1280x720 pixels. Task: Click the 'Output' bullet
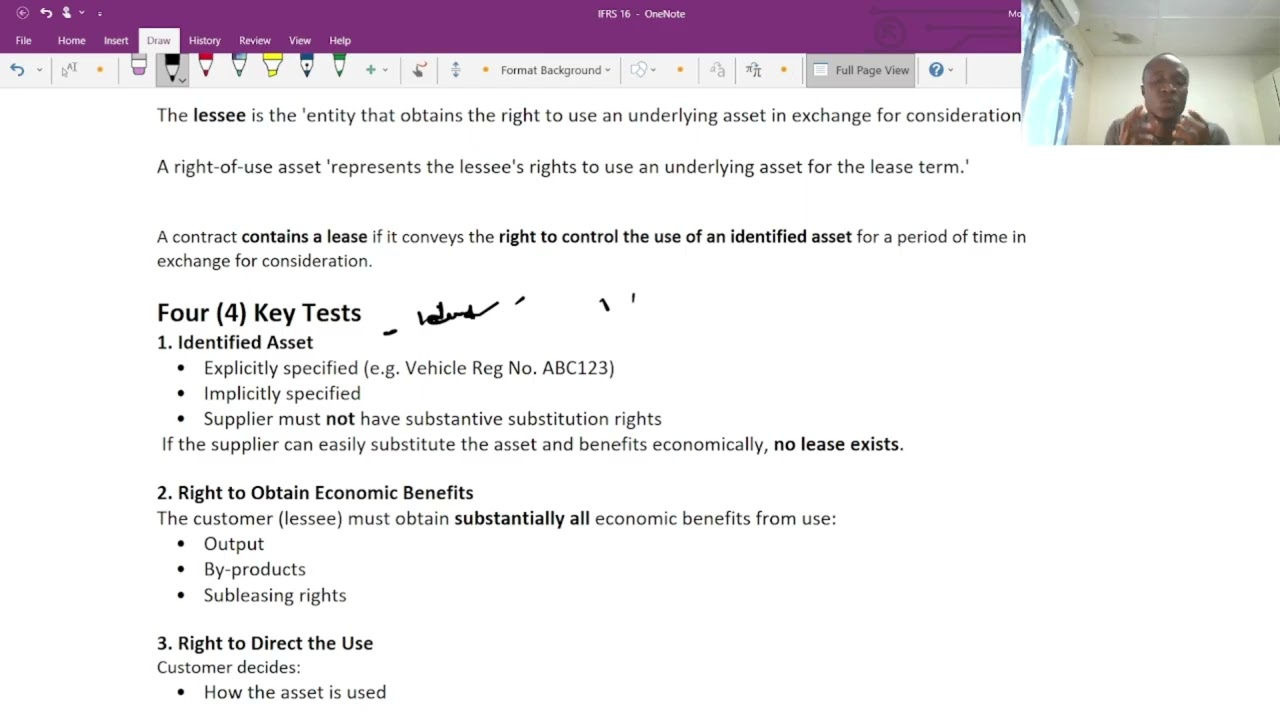(234, 544)
